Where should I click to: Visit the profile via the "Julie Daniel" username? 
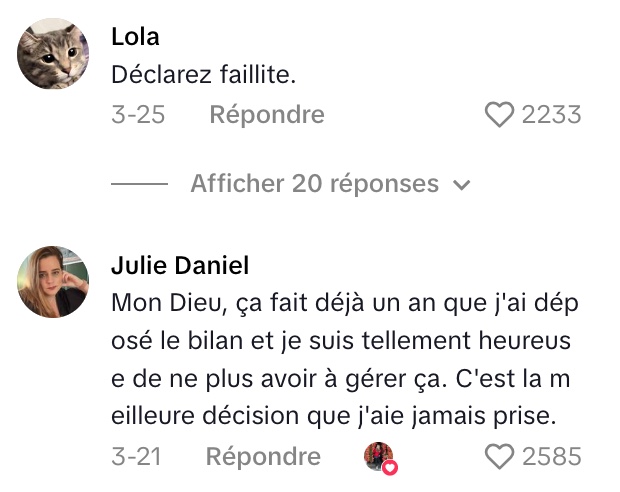tap(180, 265)
